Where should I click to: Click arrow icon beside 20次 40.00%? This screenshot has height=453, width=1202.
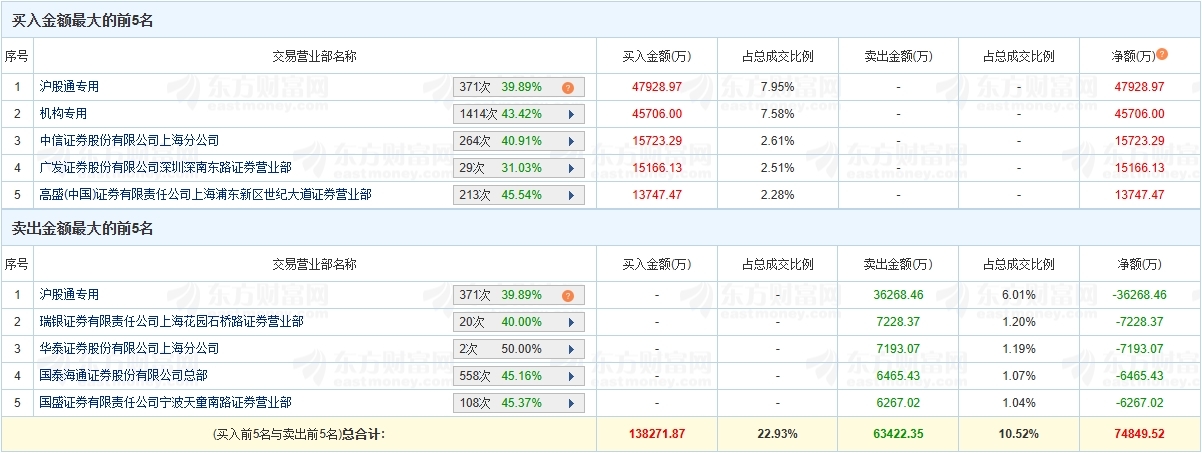click(571, 322)
